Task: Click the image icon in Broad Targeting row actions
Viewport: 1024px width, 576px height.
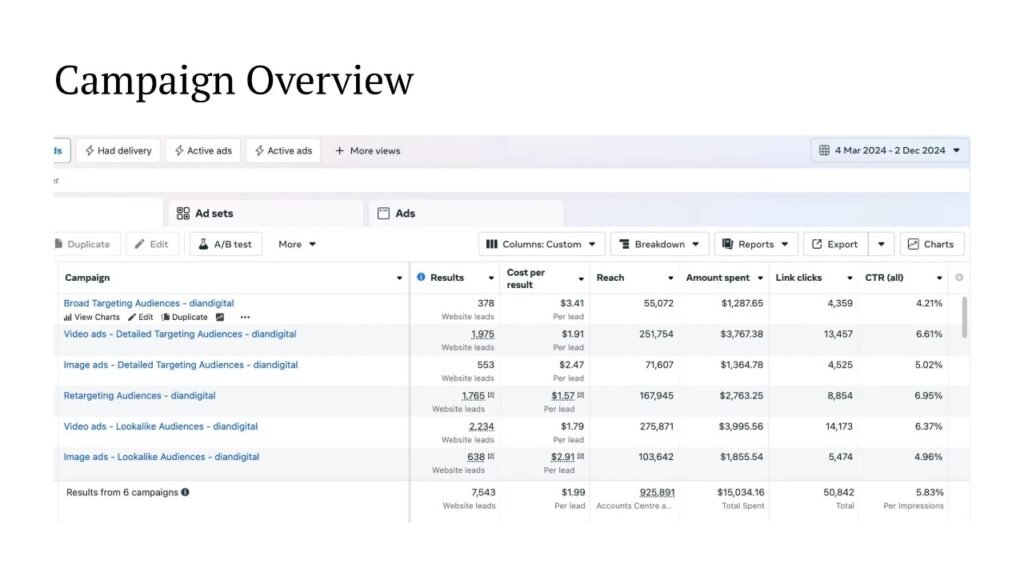Action: pyautogui.click(x=220, y=318)
